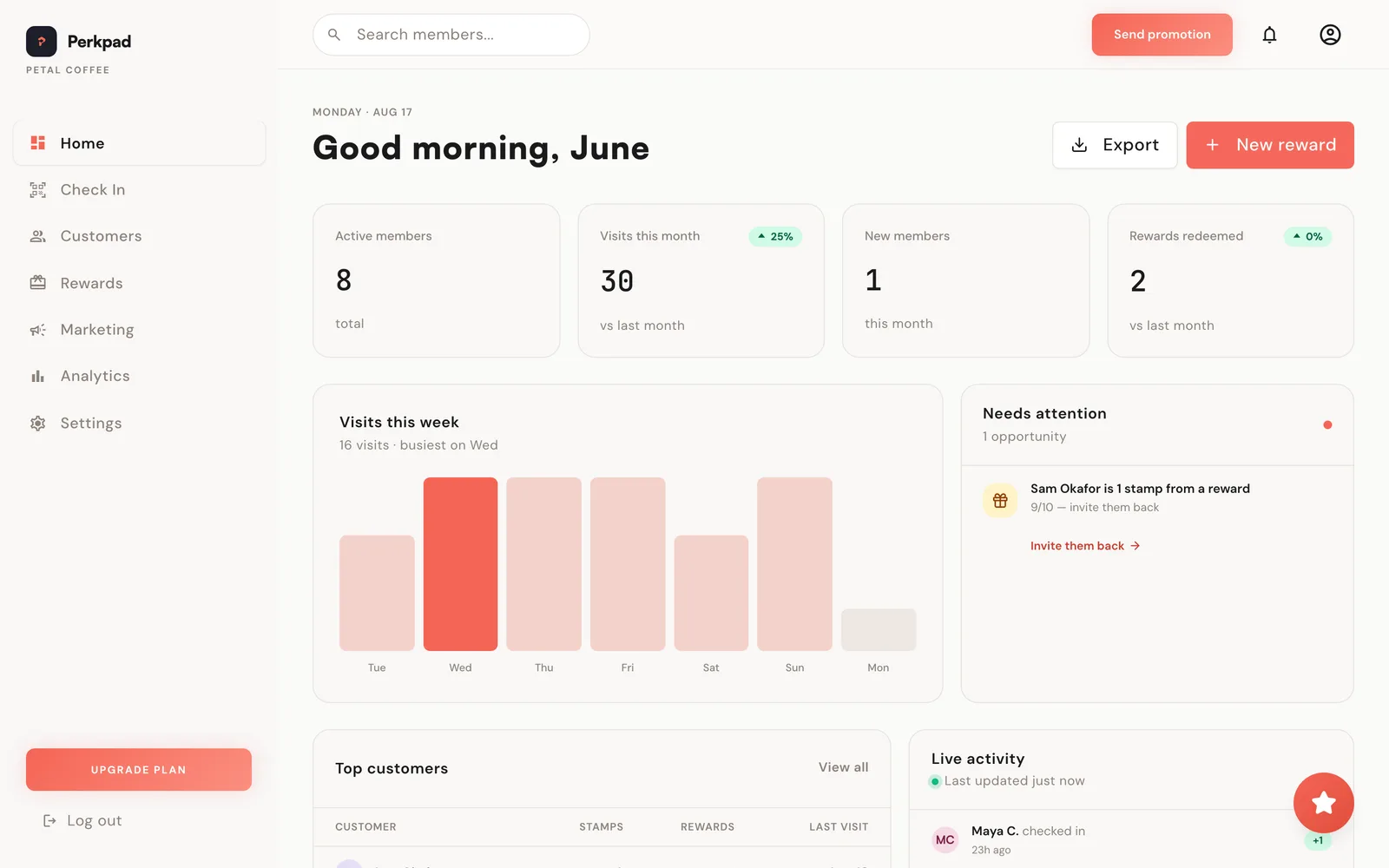Open the user account profile icon
This screenshot has width=1389, height=868.
[1330, 35]
